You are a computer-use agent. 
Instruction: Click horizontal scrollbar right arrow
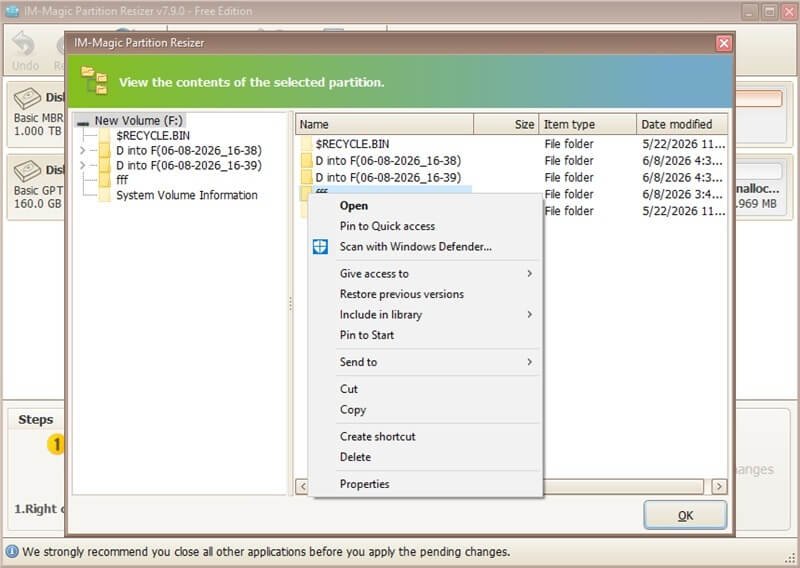click(x=719, y=486)
